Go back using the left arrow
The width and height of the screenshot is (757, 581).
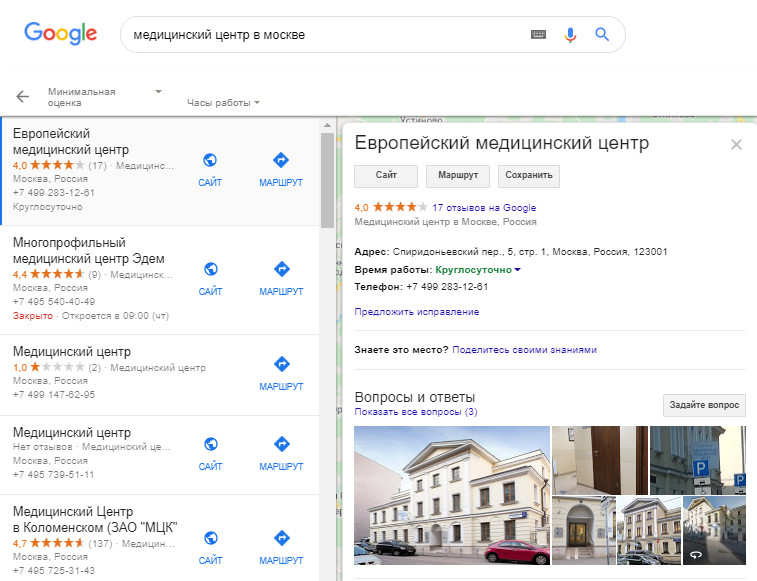tap(23, 97)
